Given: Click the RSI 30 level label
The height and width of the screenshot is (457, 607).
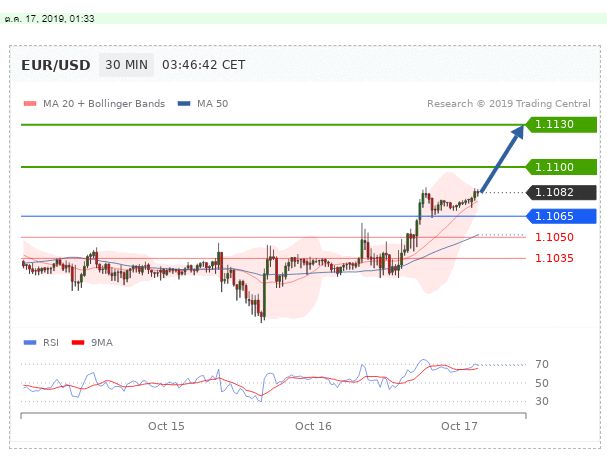Looking at the screenshot, I should (x=542, y=401).
